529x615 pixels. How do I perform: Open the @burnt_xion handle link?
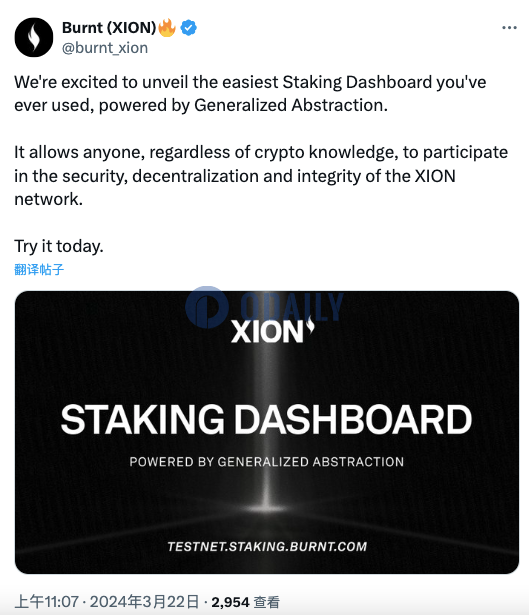[105, 48]
